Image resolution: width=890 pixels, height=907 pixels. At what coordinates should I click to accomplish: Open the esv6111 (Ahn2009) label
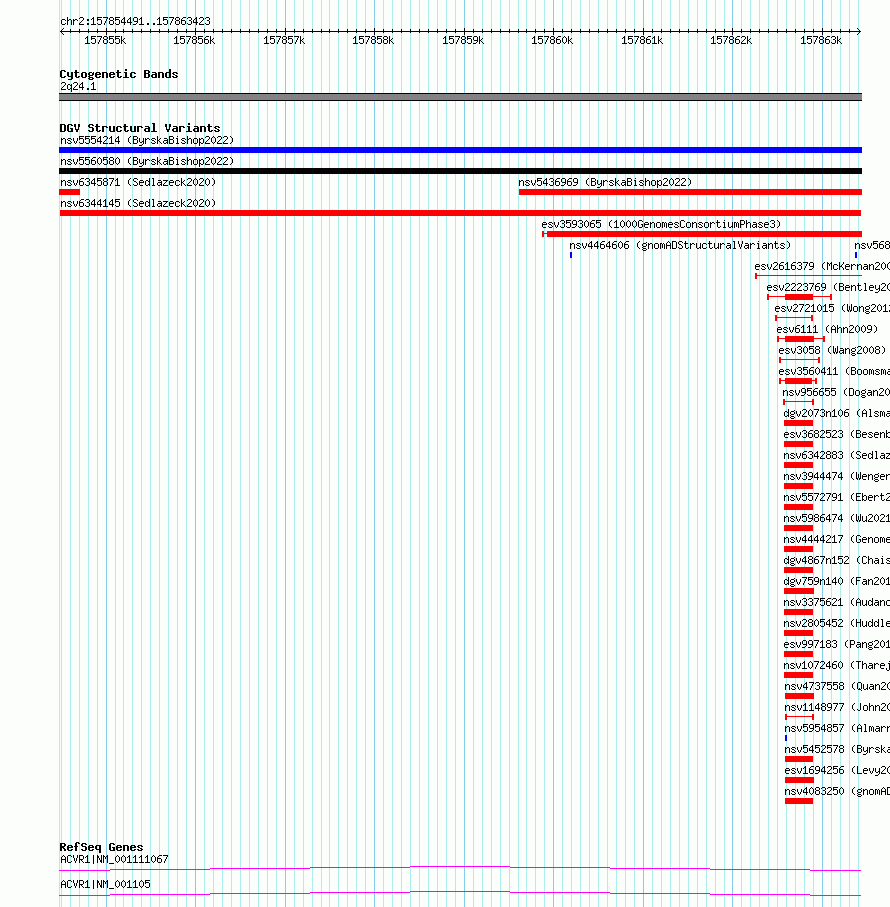coord(827,329)
